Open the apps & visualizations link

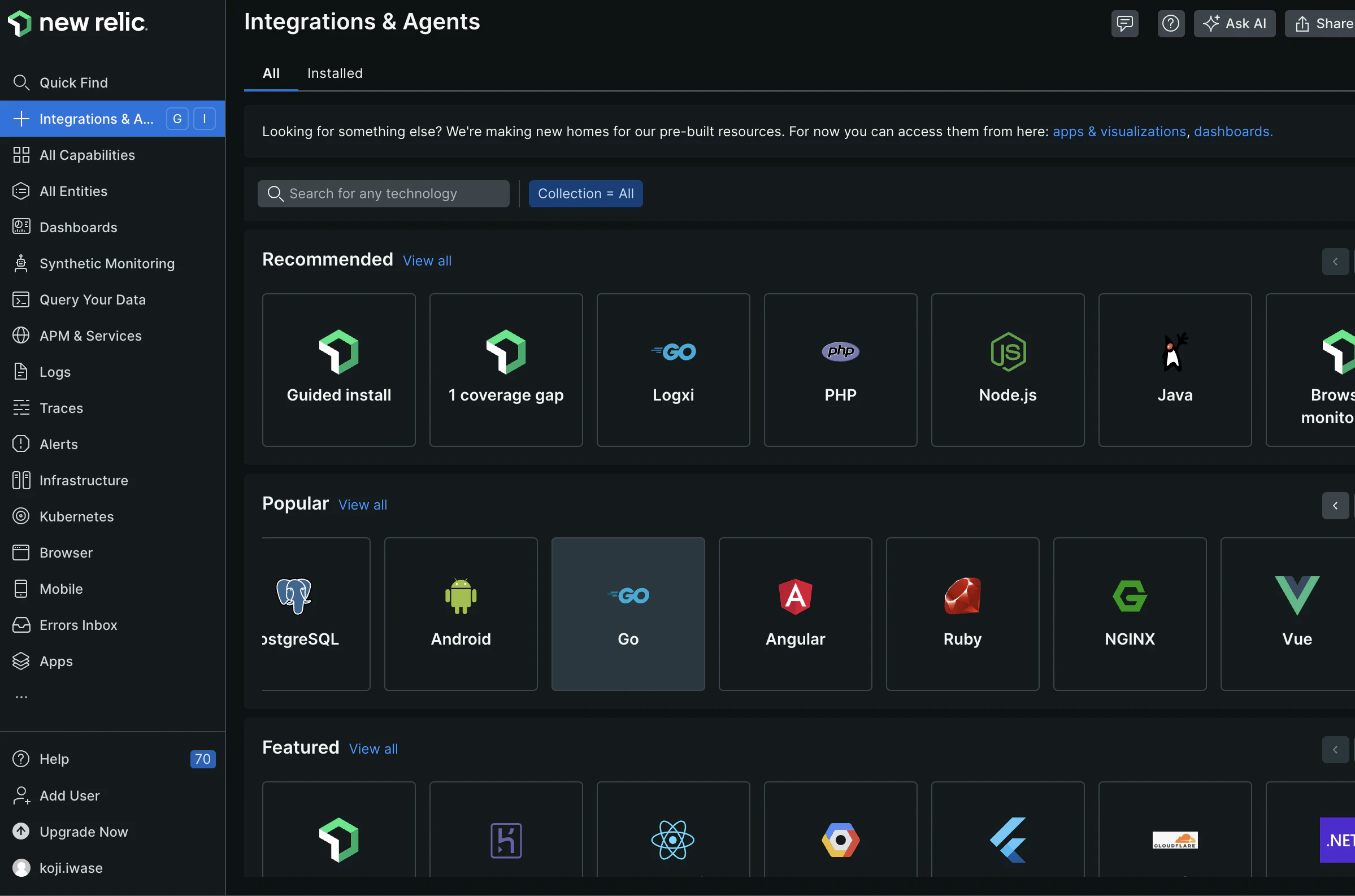pos(1119,132)
